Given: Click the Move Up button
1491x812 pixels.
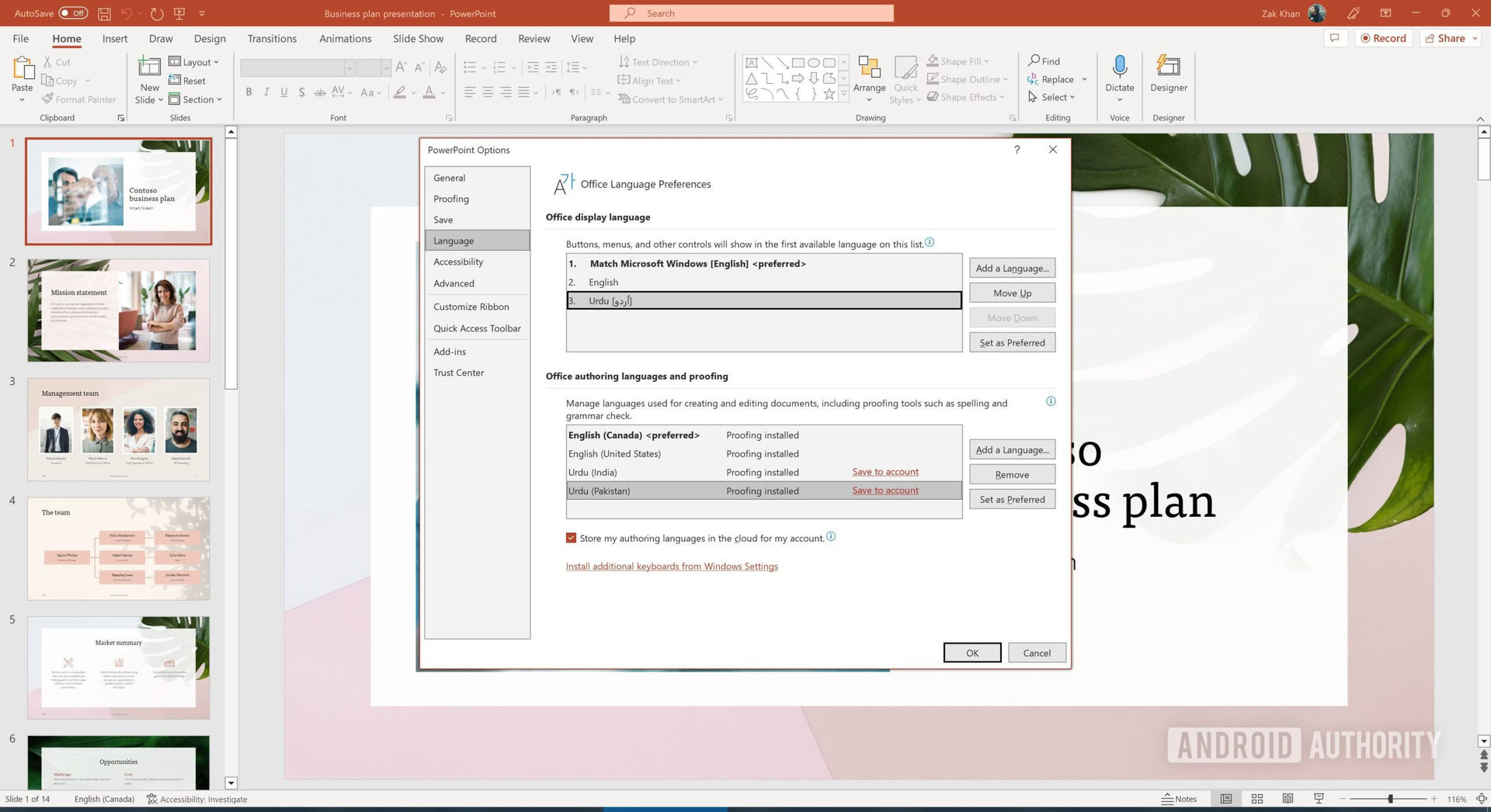Looking at the screenshot, I should (x=1012, y=293).
